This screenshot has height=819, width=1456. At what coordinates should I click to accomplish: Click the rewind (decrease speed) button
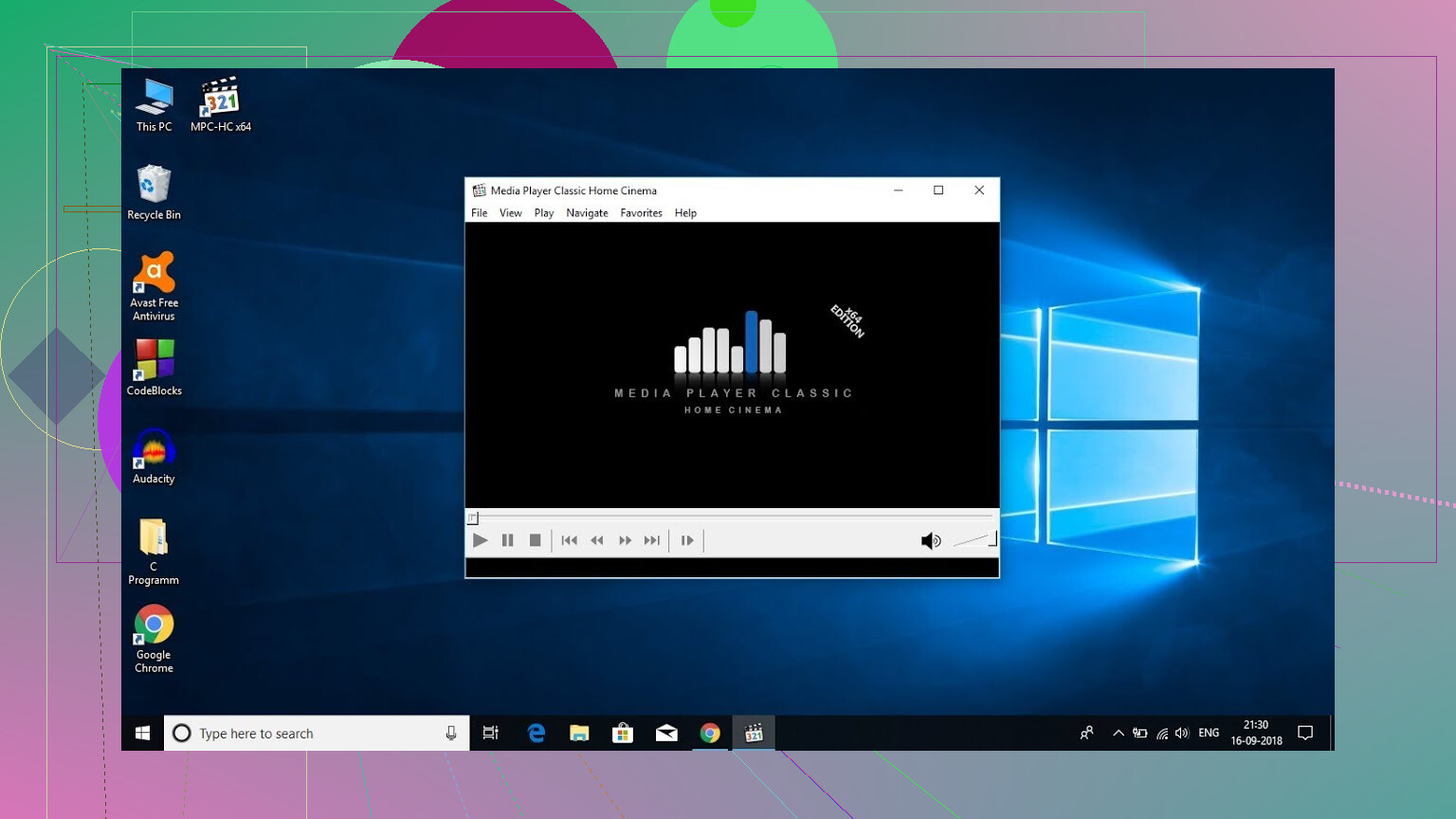coord(597,540)
